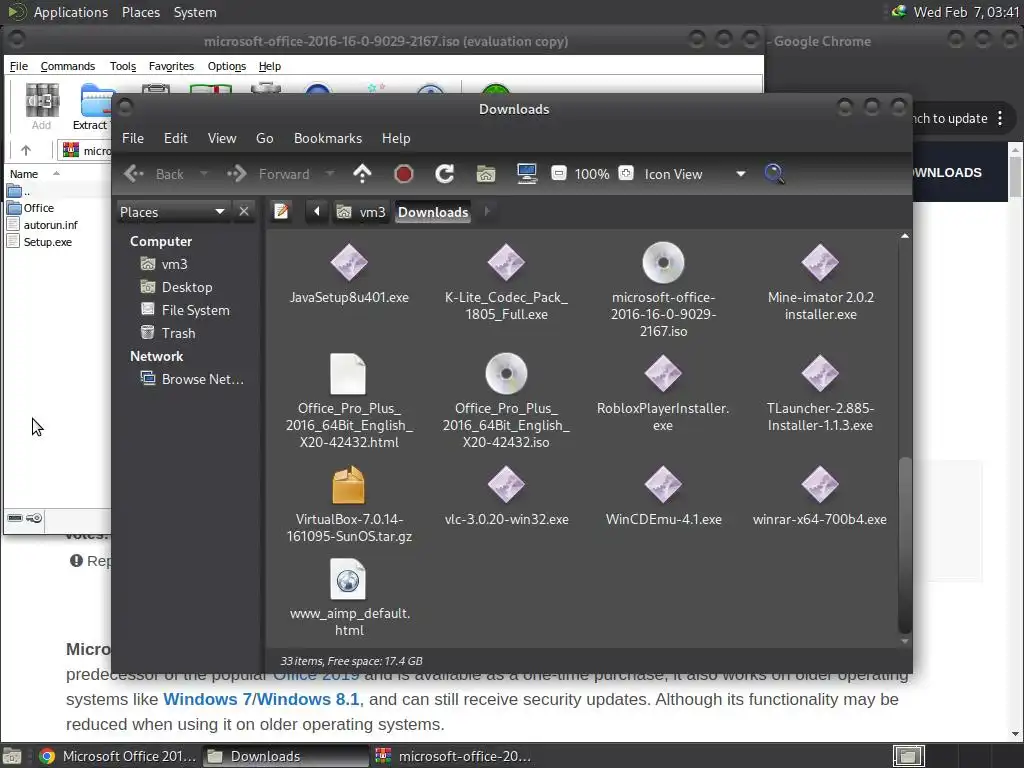Select winrar-x64-700b4.exe file

pyautogui.click(x=820, y=496)
